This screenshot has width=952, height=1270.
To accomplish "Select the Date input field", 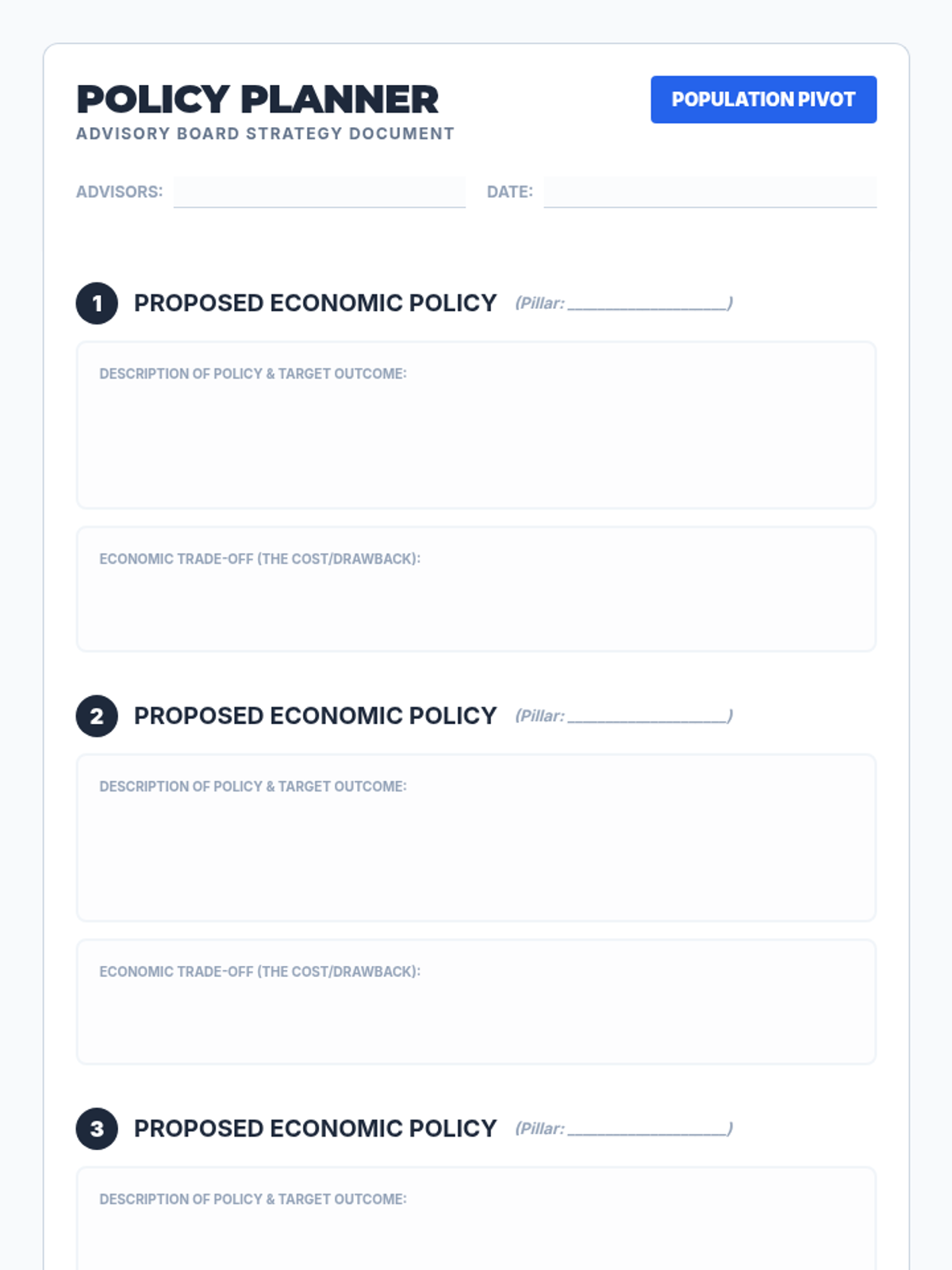I will coord(710,192).
